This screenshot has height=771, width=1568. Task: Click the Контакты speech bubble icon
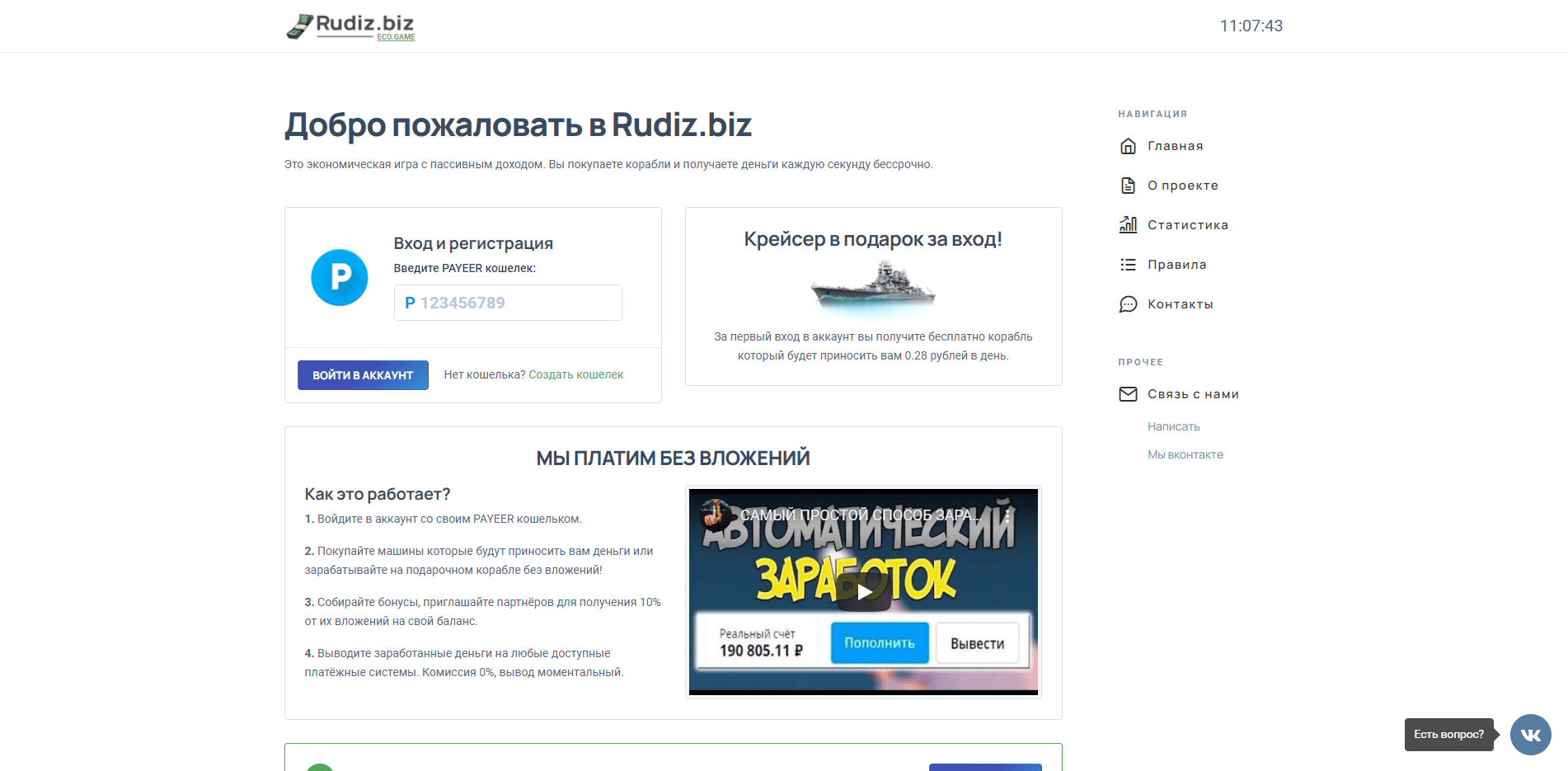tap(1127, 303)
